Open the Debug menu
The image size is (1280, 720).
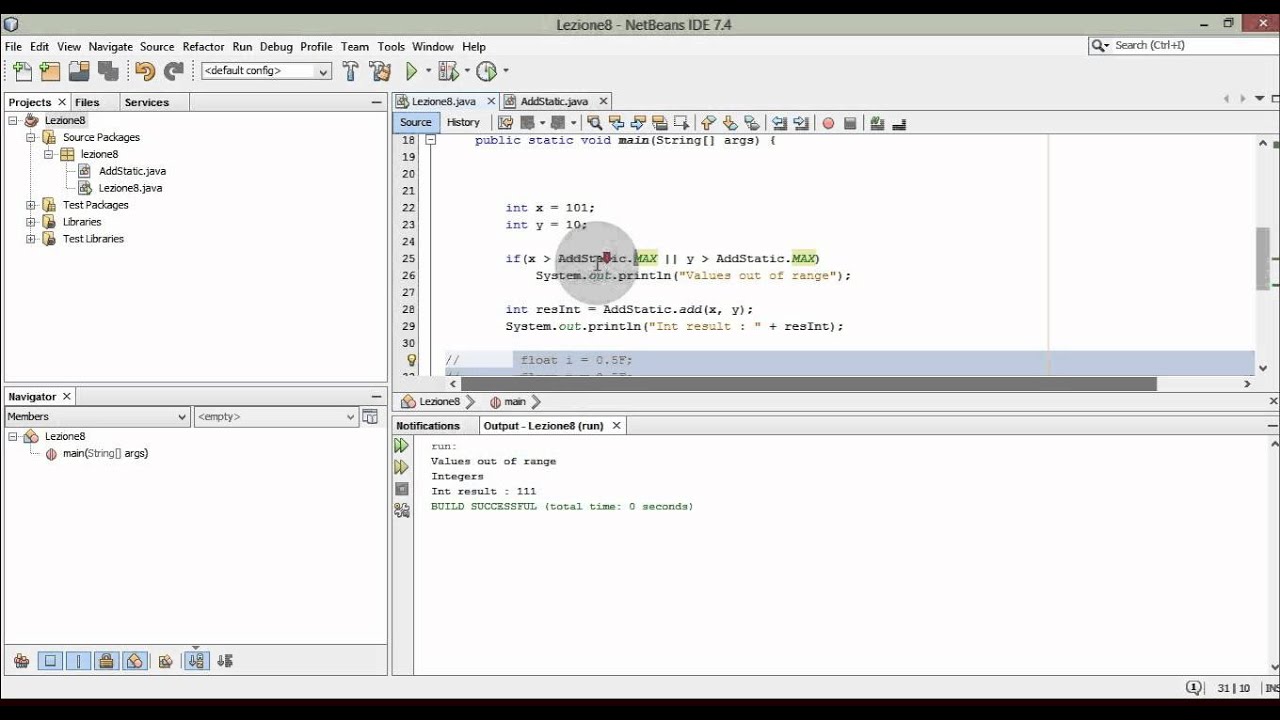pos(276,46)
